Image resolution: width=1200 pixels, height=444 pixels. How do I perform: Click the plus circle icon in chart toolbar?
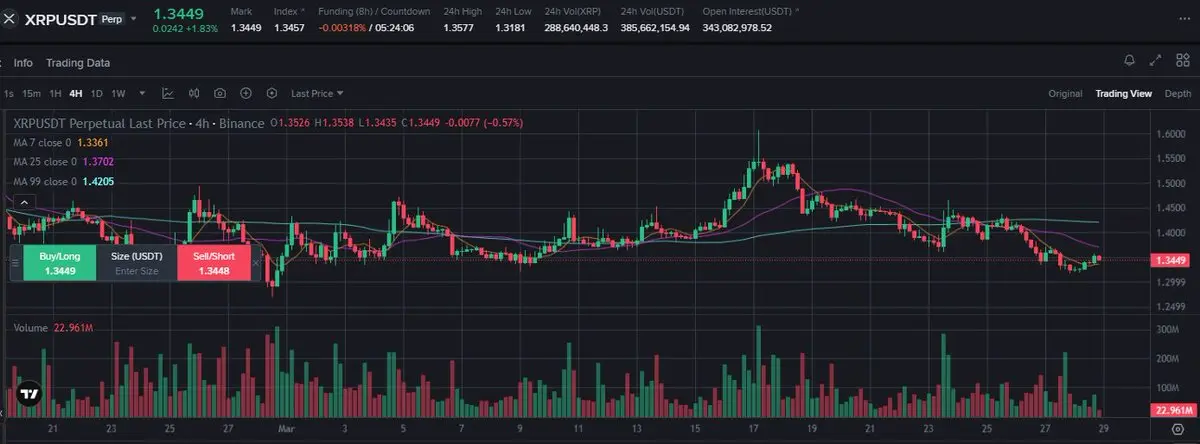[x=246, y=94]
